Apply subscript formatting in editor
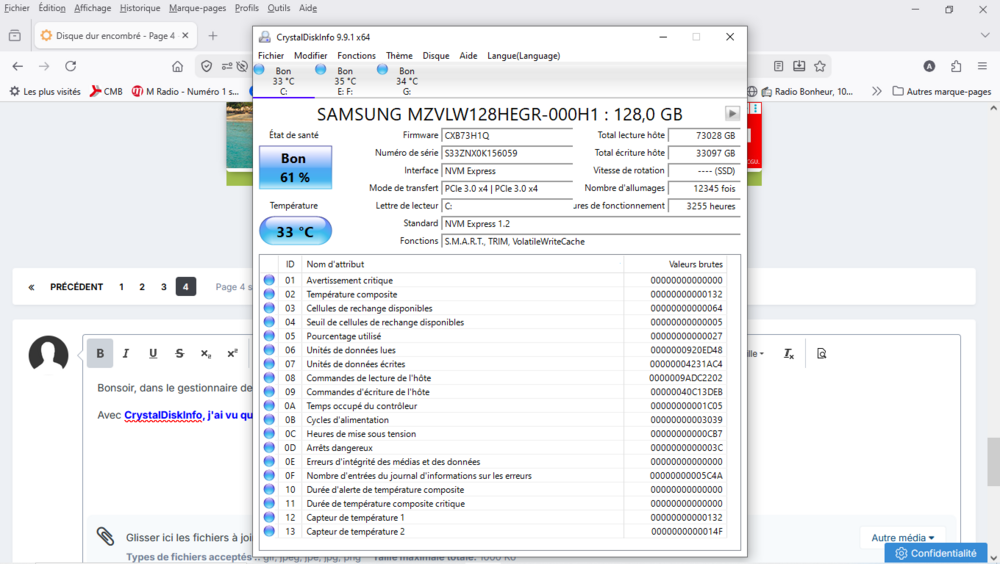Screen dimensions: 1000x564 point(205,353)
